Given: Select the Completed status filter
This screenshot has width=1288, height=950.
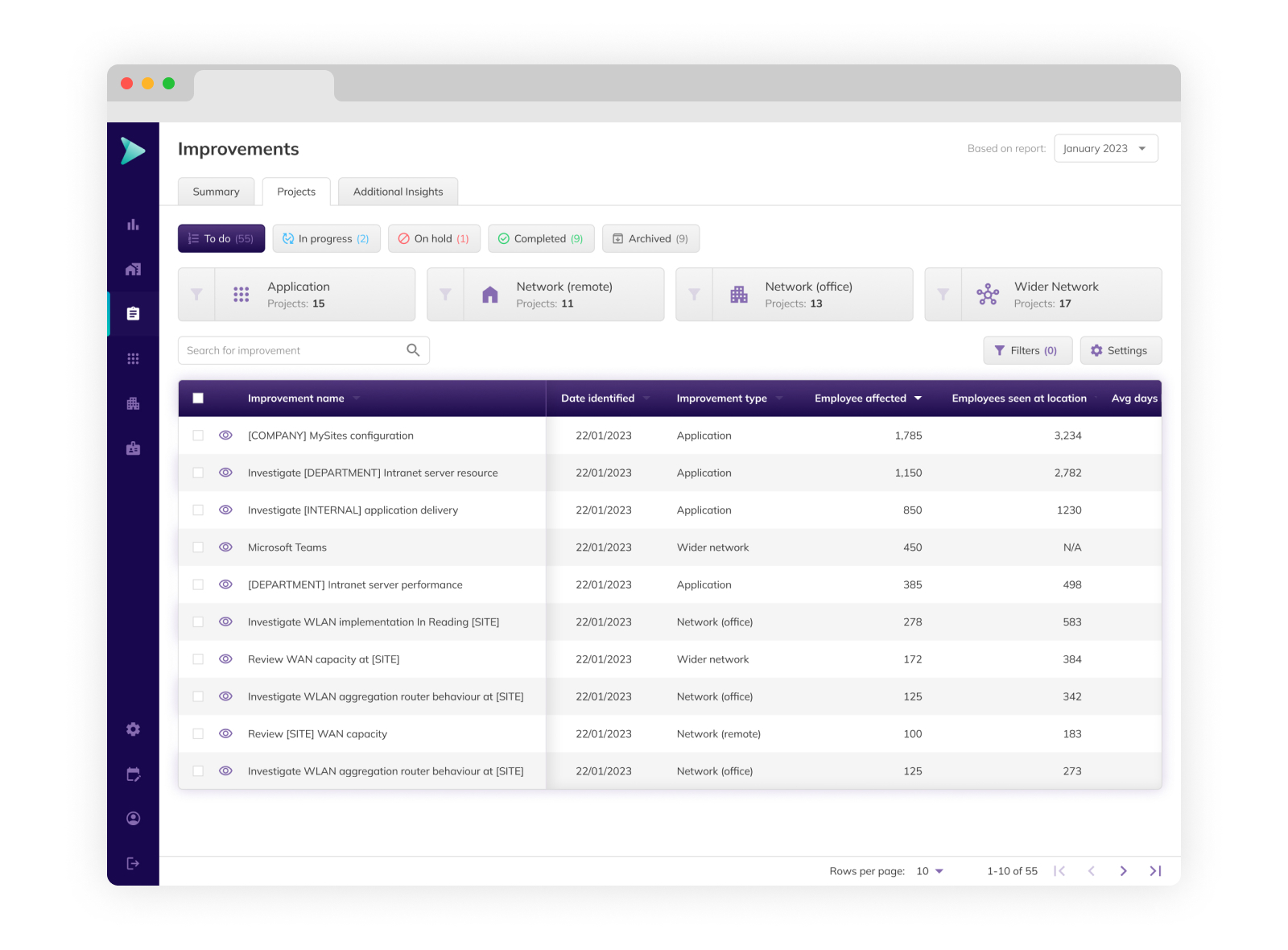Looking at the screenshot, I should (540, 239).
